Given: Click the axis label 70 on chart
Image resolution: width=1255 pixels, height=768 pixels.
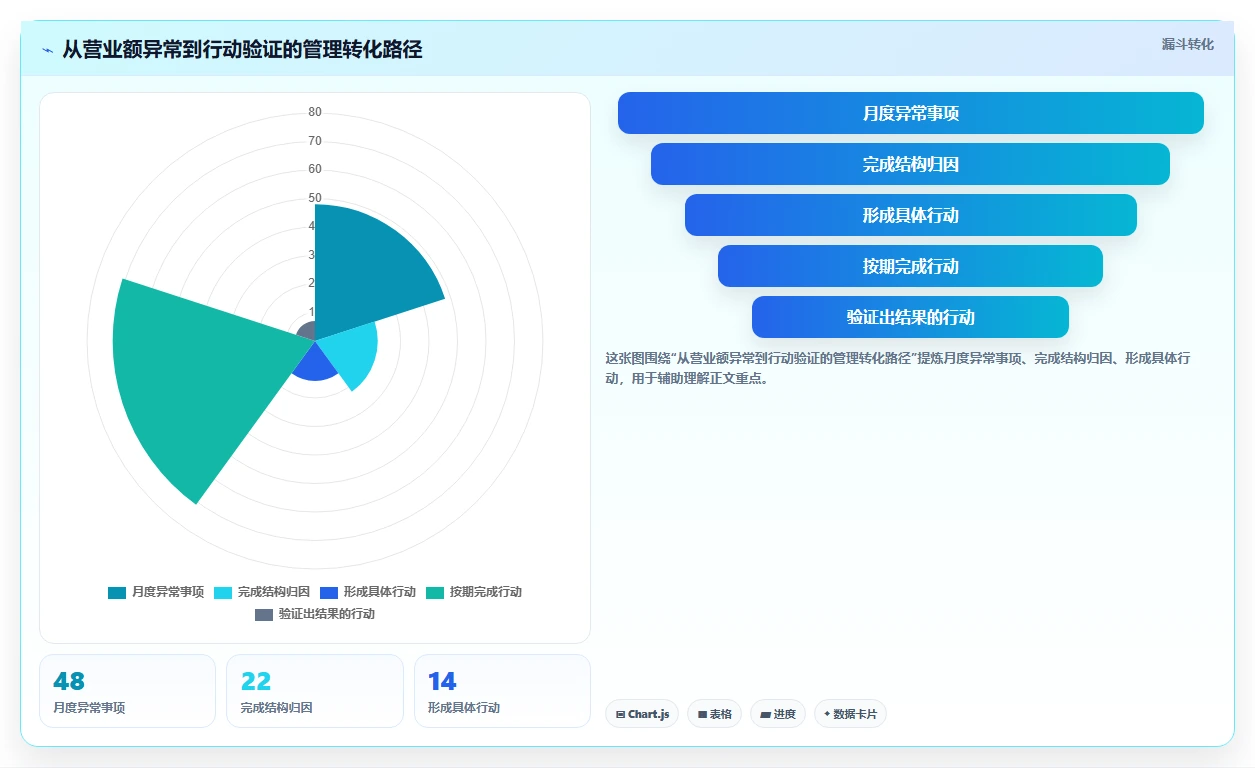Looking at the screenshot, I should pyautogui.click(x=315, y=141).
